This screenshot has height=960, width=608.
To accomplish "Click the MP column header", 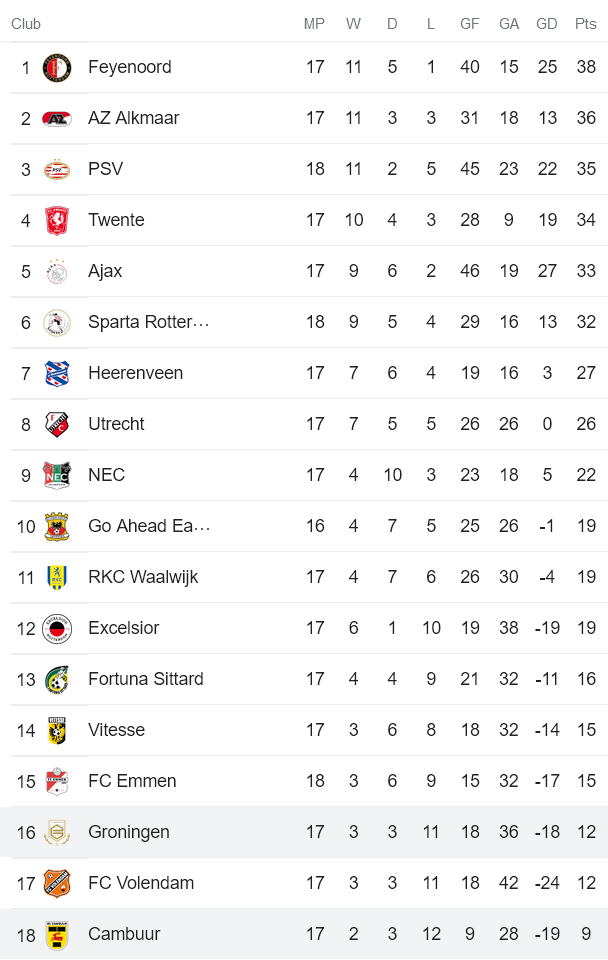I will point(314,24).
